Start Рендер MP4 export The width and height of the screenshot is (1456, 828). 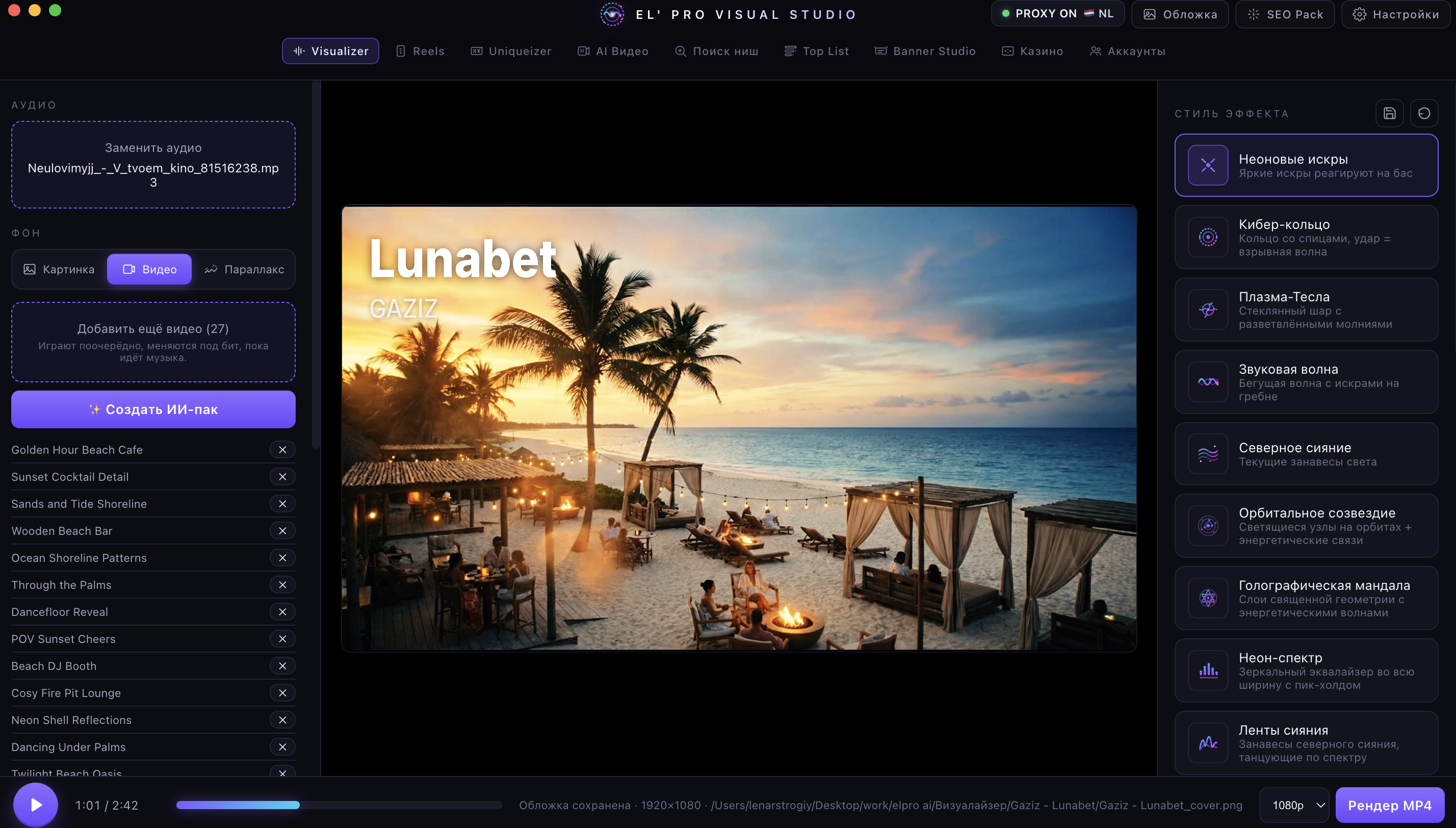1390,805
